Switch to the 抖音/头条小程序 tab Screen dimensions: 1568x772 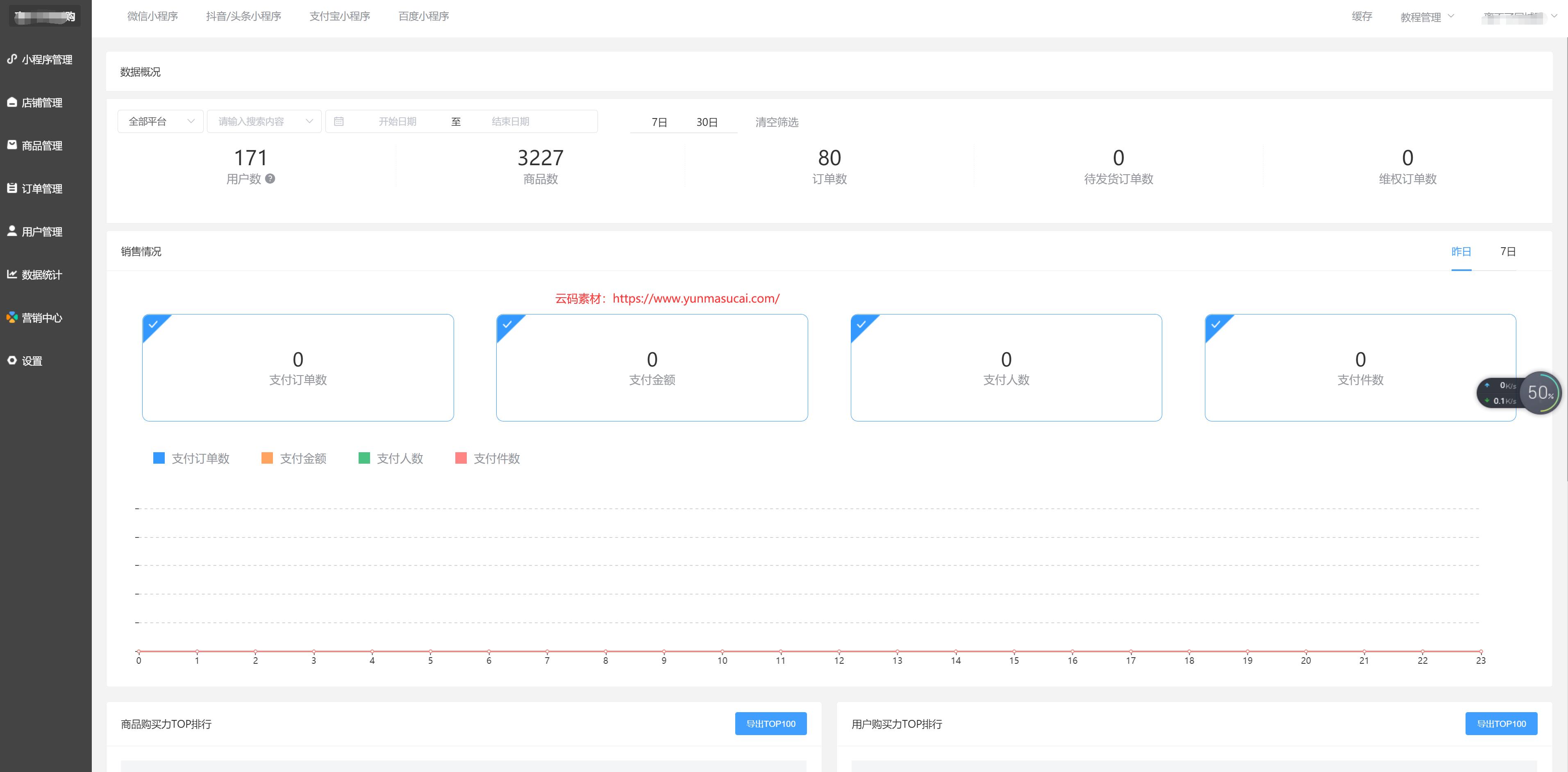[243, 16]
